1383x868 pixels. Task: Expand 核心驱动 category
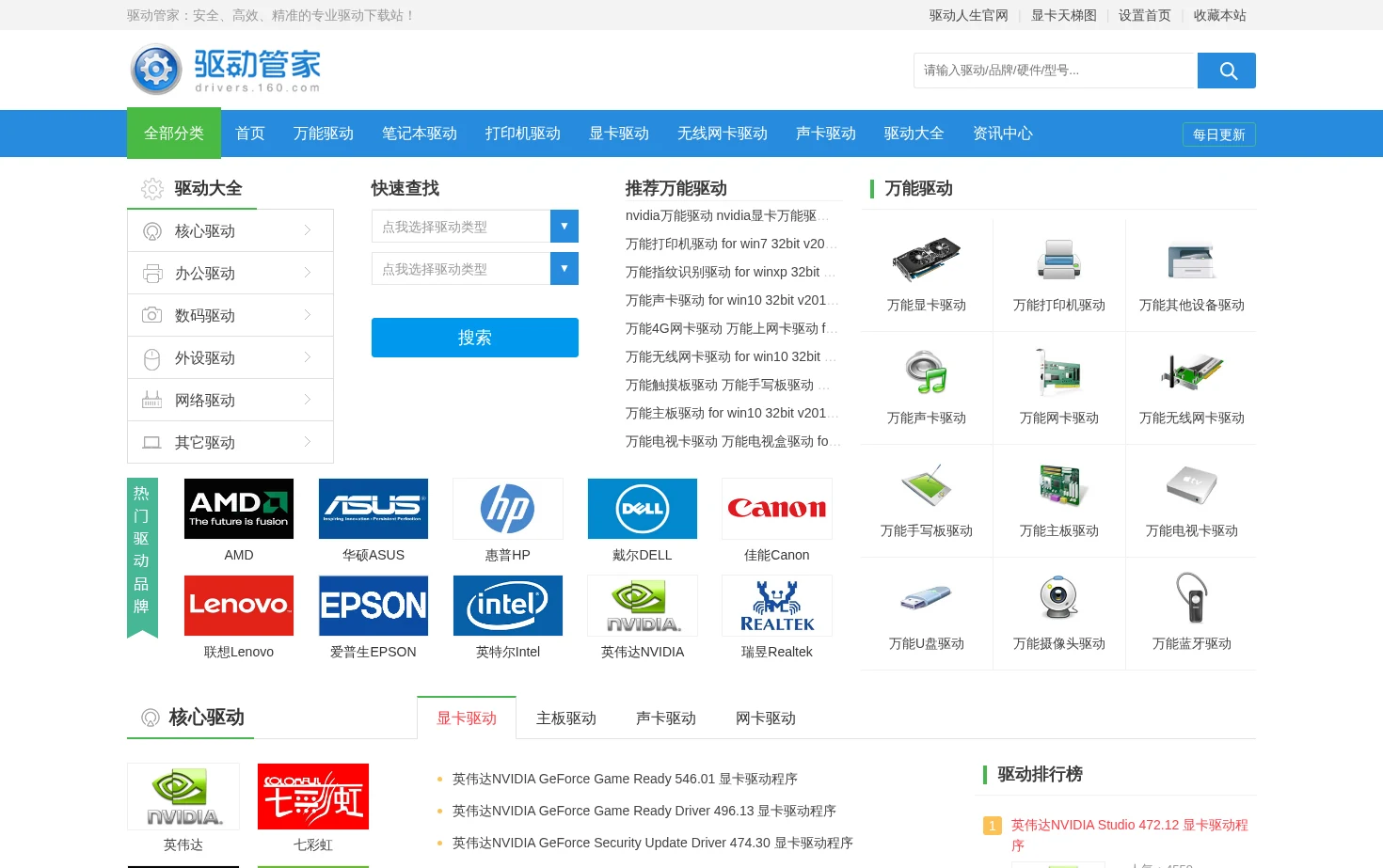pyautogui.click(x=230, y=230)
